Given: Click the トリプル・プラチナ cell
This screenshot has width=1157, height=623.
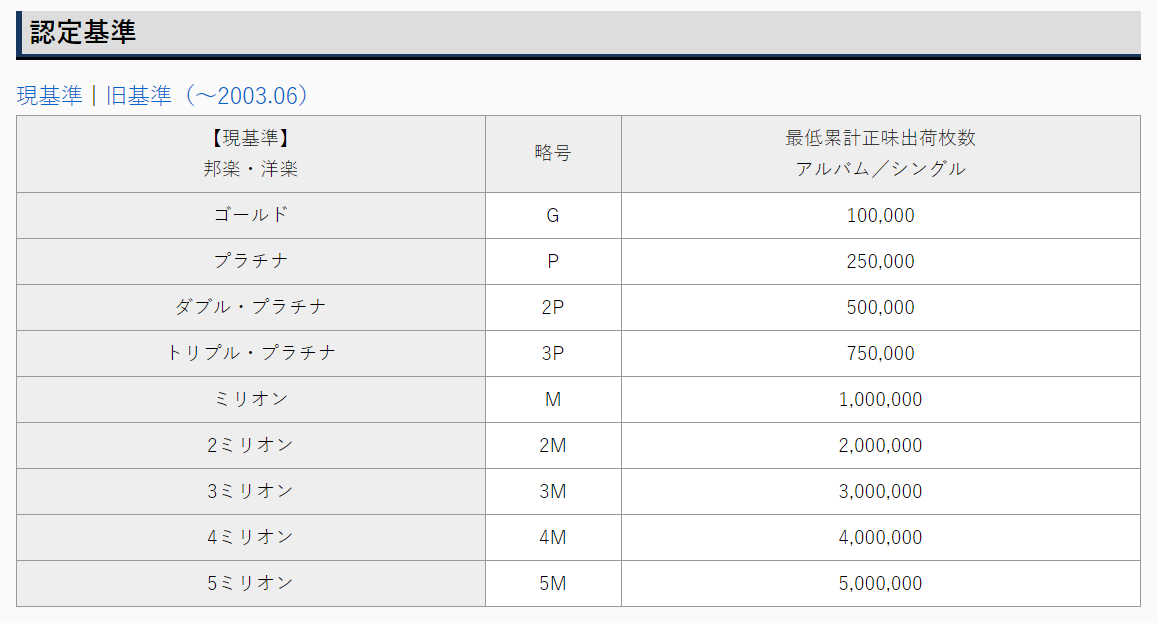Looking at the screenshot, I should [251, 353].
